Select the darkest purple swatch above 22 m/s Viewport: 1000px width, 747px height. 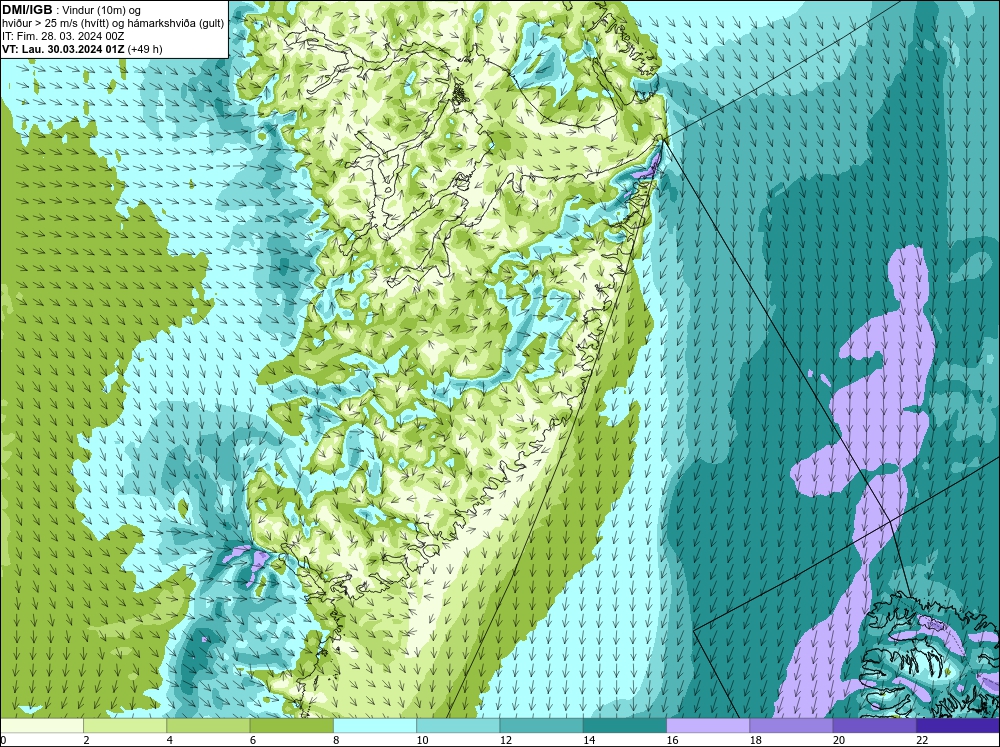click(x=957, y=726)
